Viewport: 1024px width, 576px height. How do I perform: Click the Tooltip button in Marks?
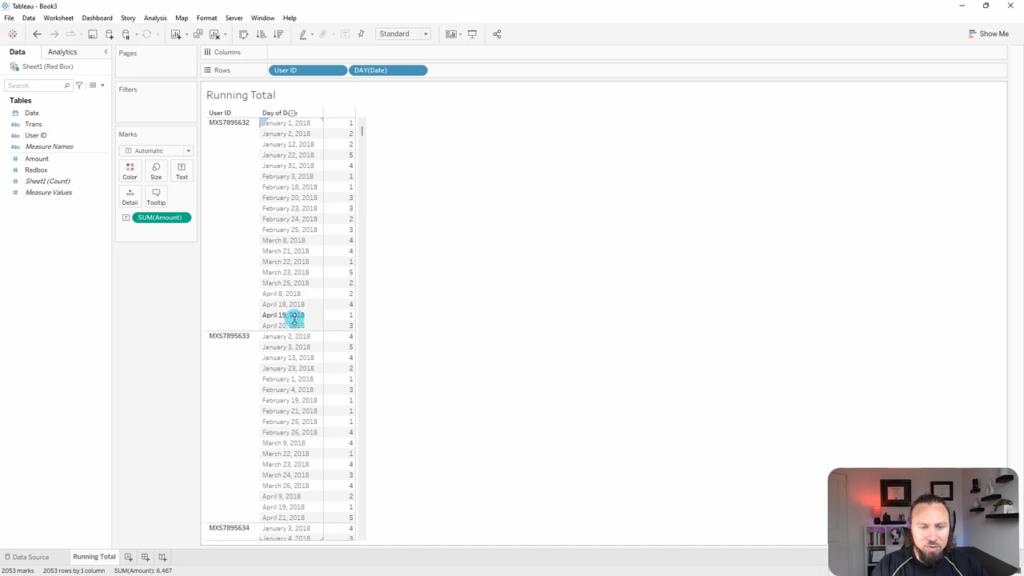(x=156, y=196)
